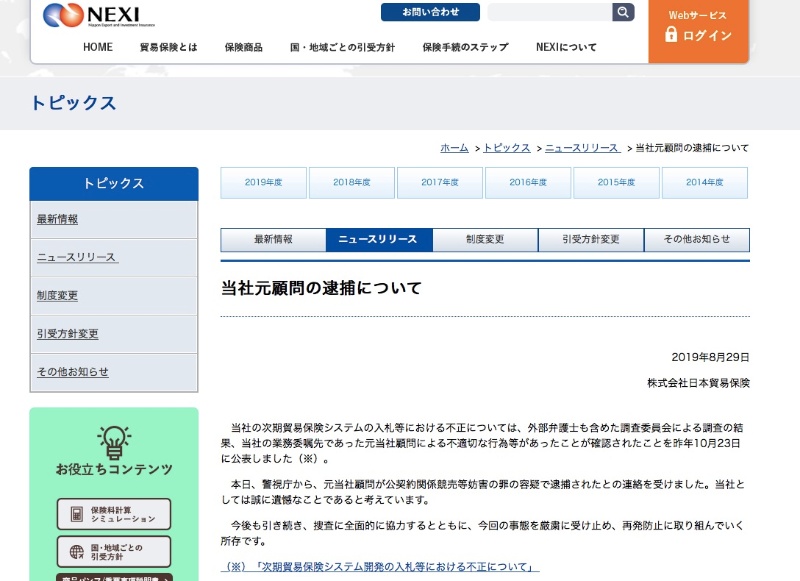The width and height of the screenshot is (800, 581).
Task: Click the search magnifier icon
Action: coord(623,12)
